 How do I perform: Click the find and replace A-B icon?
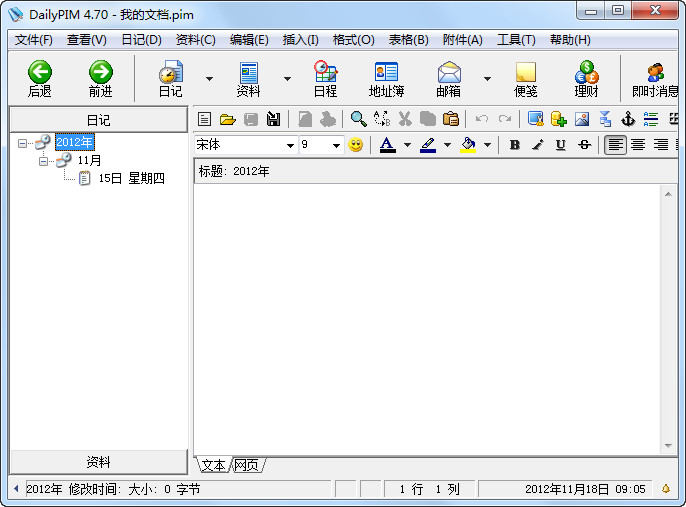[x=382, y=119]
